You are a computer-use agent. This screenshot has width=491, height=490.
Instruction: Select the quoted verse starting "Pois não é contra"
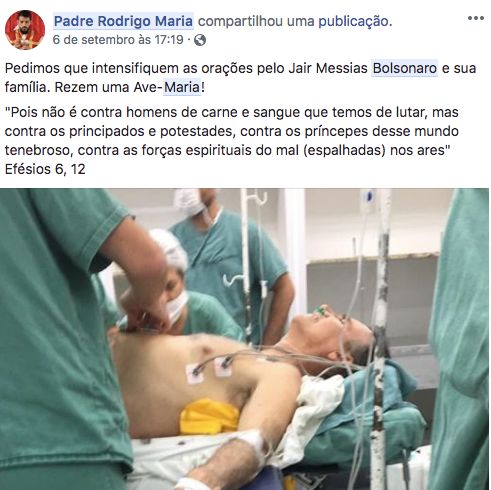[232, 131]
